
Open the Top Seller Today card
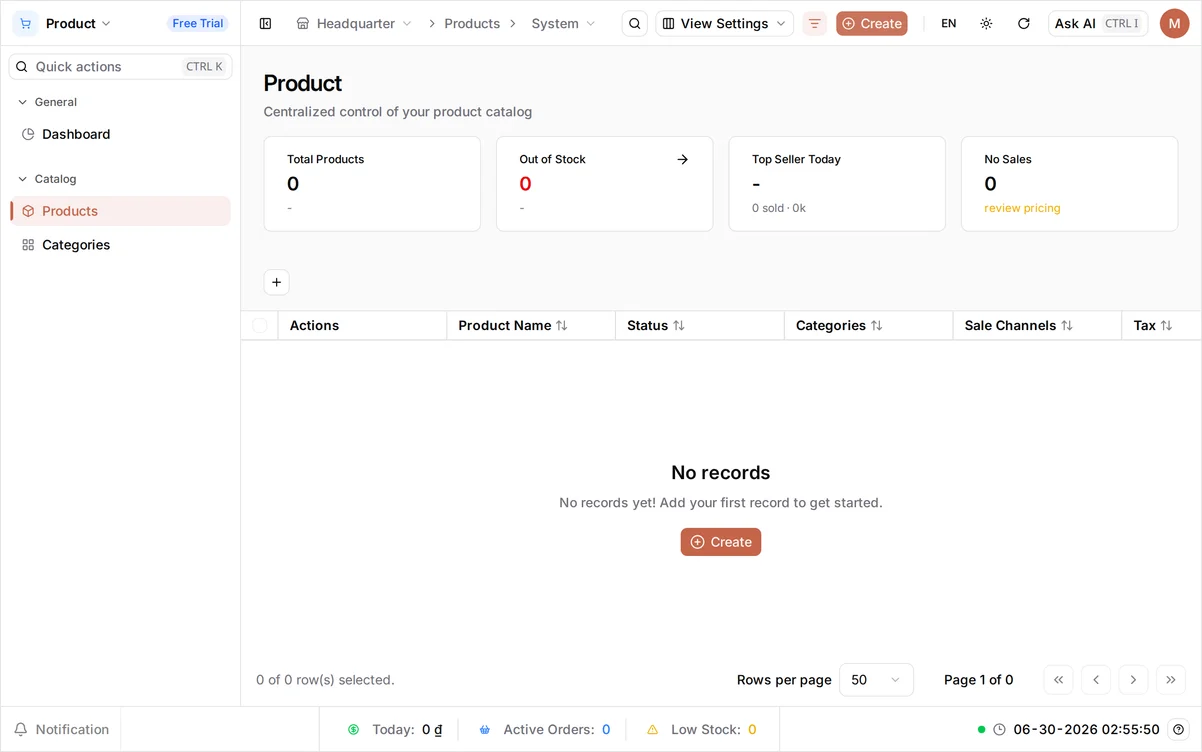[837, 184]
